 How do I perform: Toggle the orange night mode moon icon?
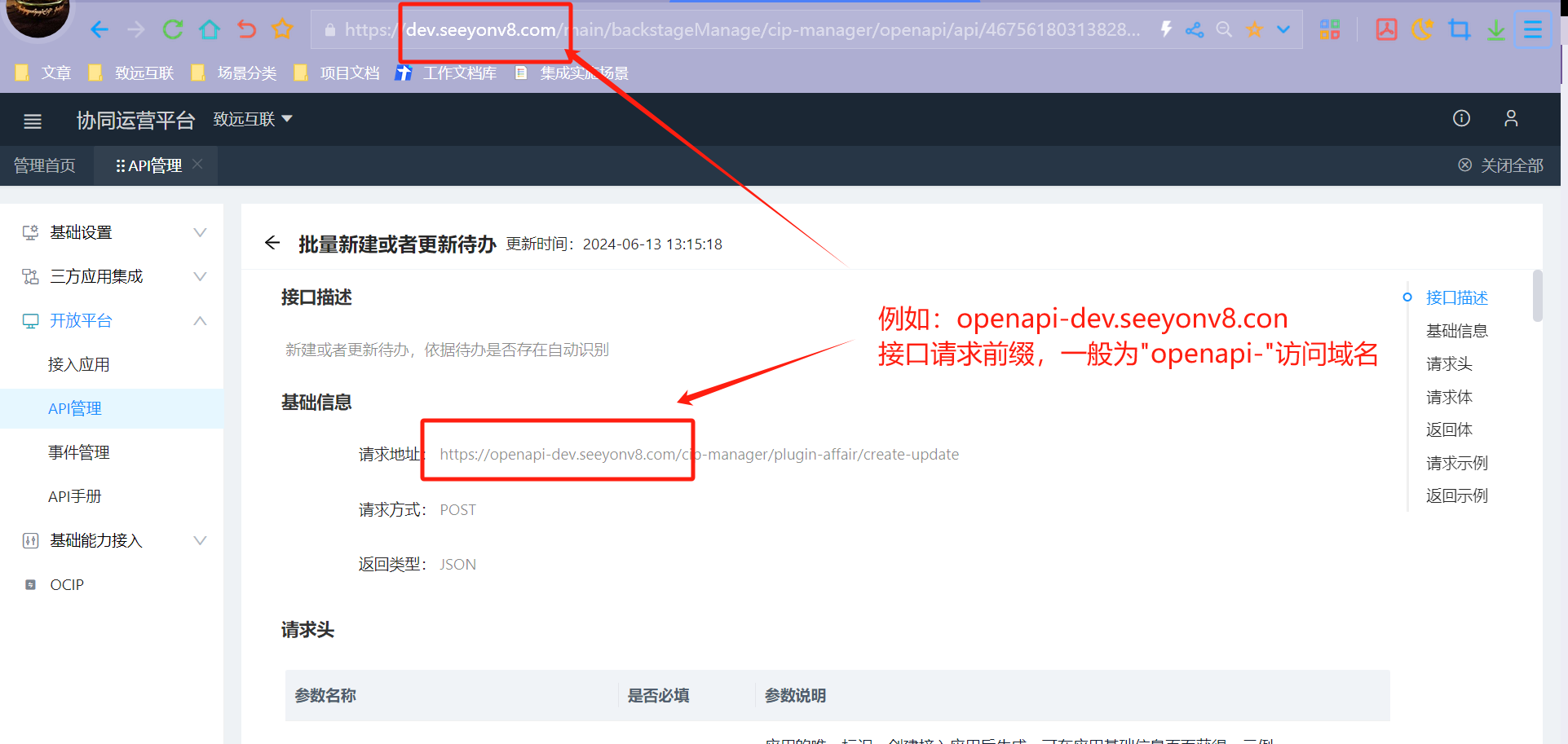coord(1422,30)
